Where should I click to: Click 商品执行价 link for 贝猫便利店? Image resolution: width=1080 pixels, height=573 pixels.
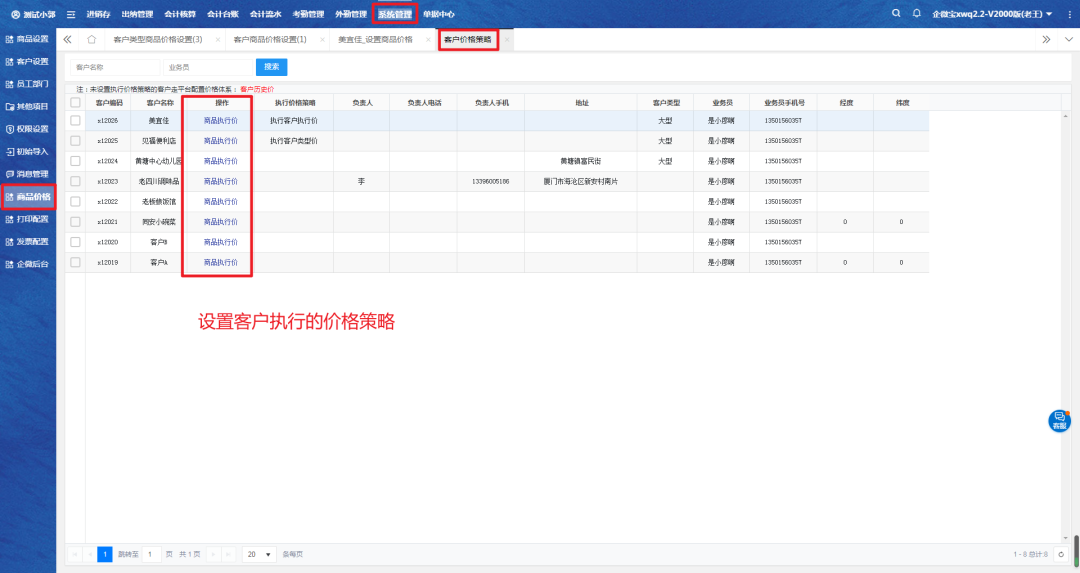[x=220, y=141]
